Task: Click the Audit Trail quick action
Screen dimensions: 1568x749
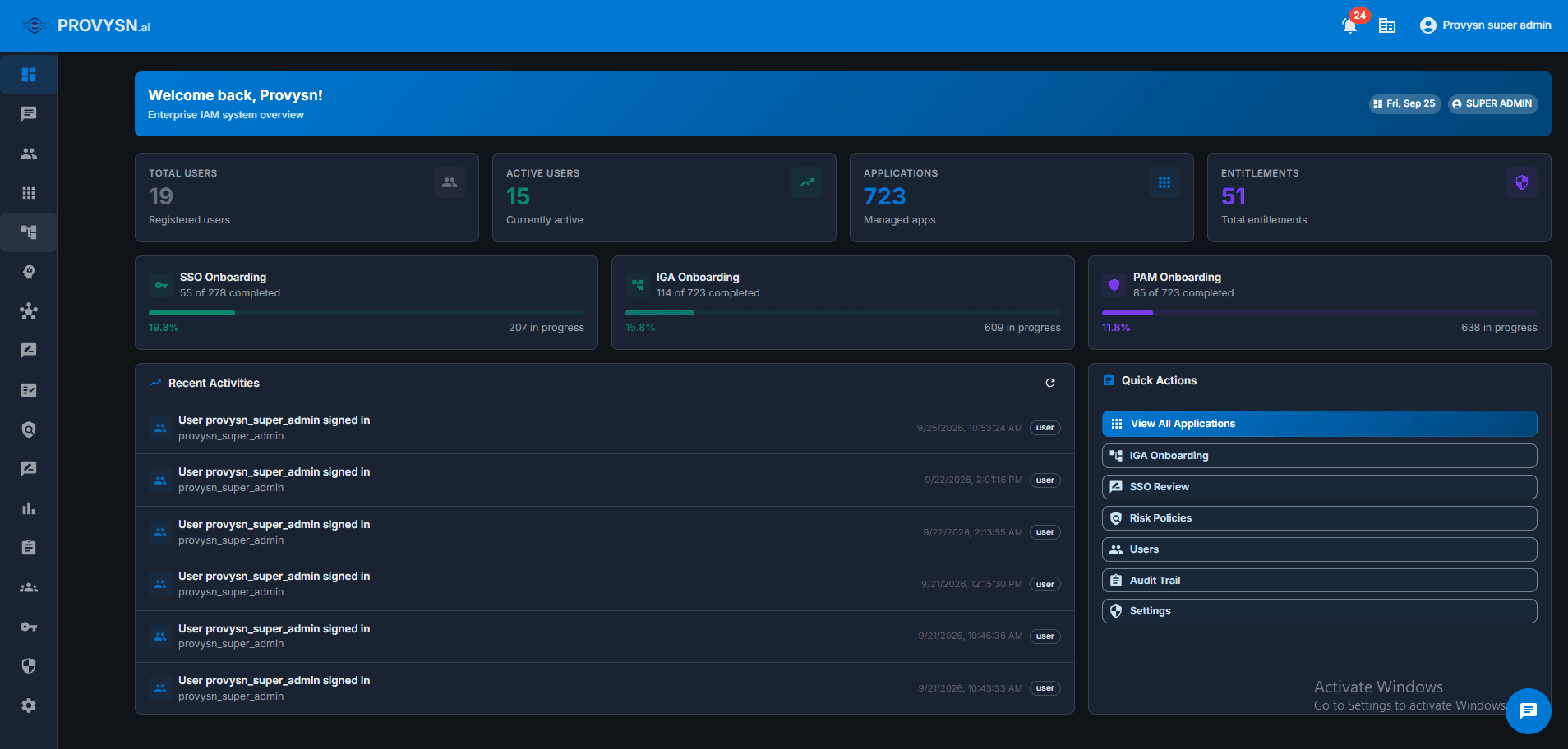Action: [1319, 581]
